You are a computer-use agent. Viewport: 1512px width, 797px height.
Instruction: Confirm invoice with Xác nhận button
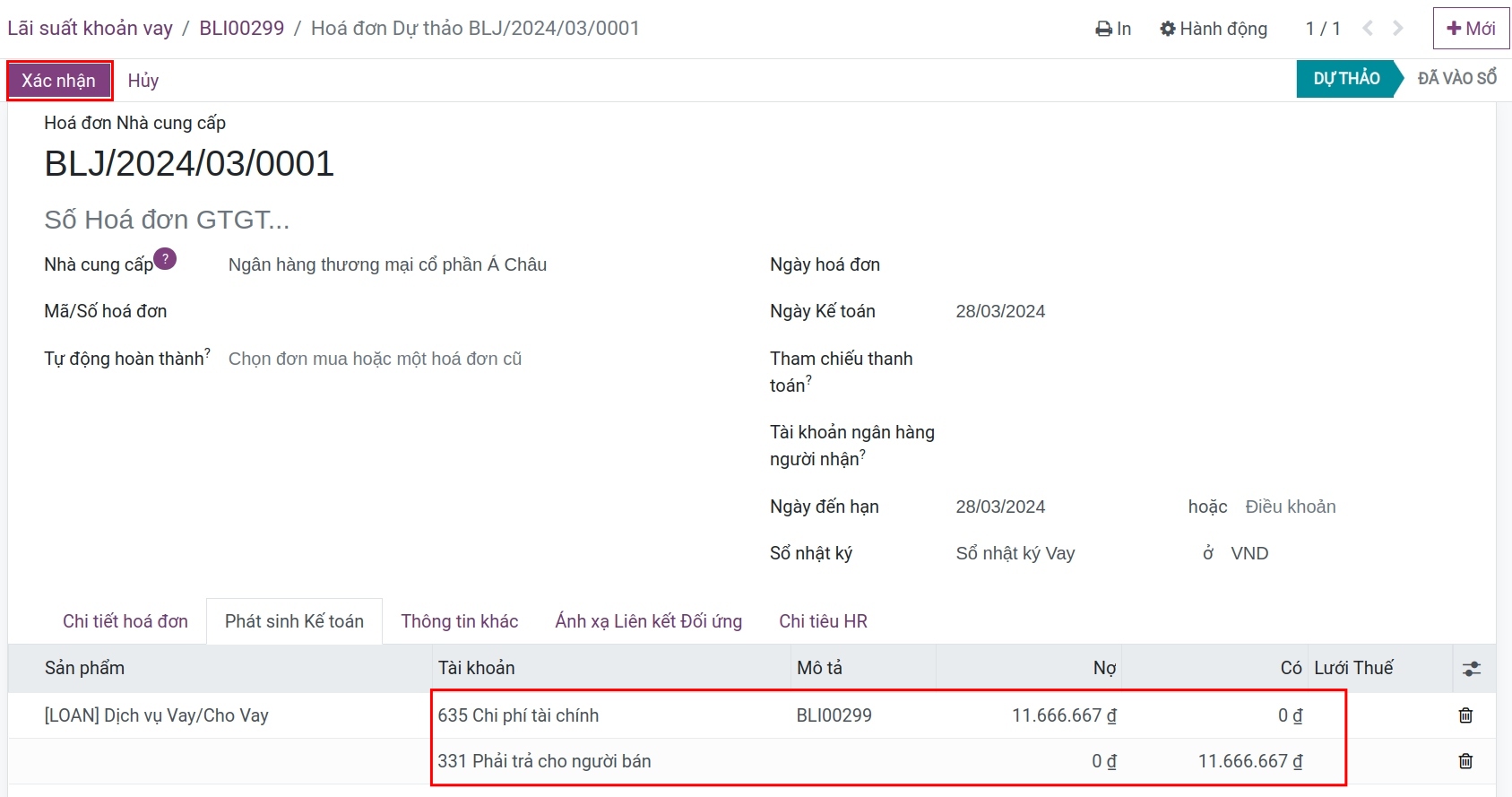pyautogui.click(x=59, y=81)
